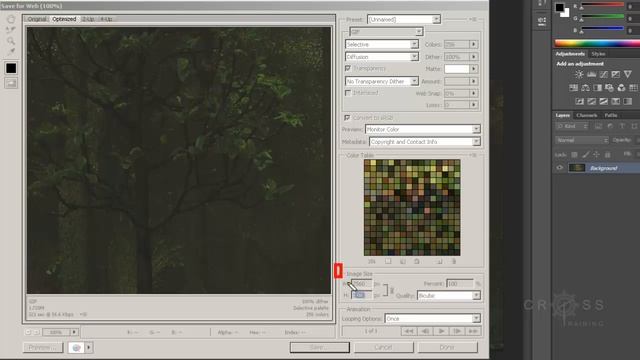Toggle the Convert to sRGB checkbox
This screenshot has height=360, width=640.
tap(347, 118)
